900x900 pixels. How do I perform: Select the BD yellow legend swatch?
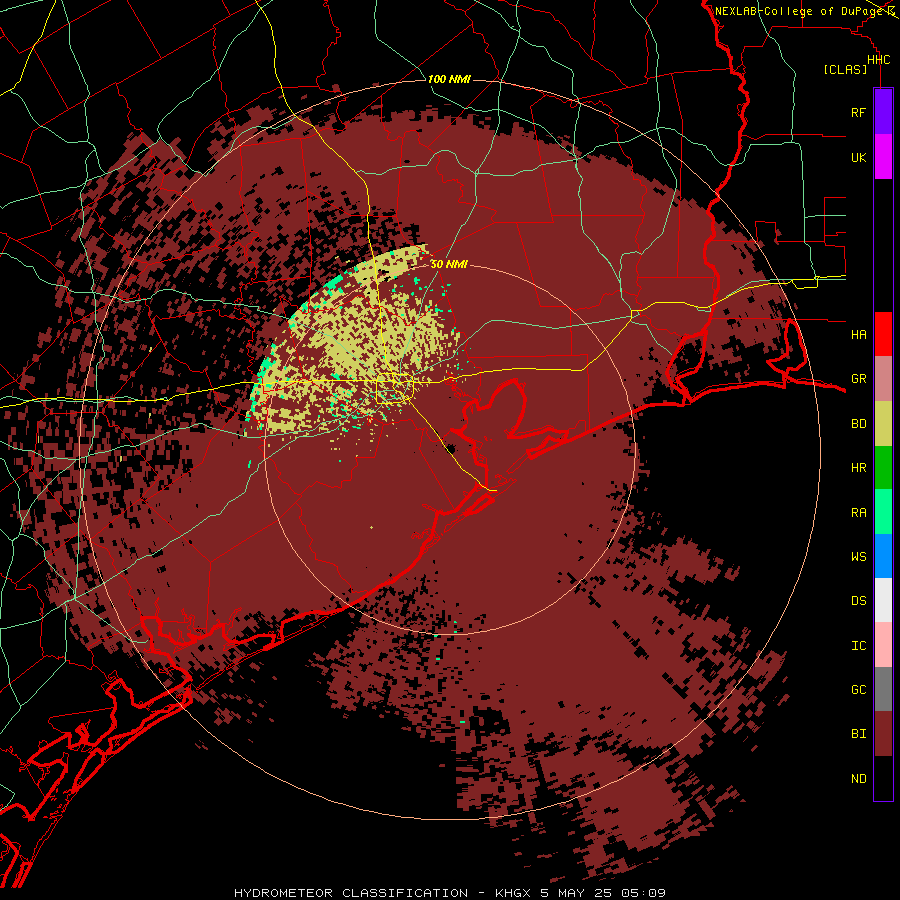pos(883,424)
